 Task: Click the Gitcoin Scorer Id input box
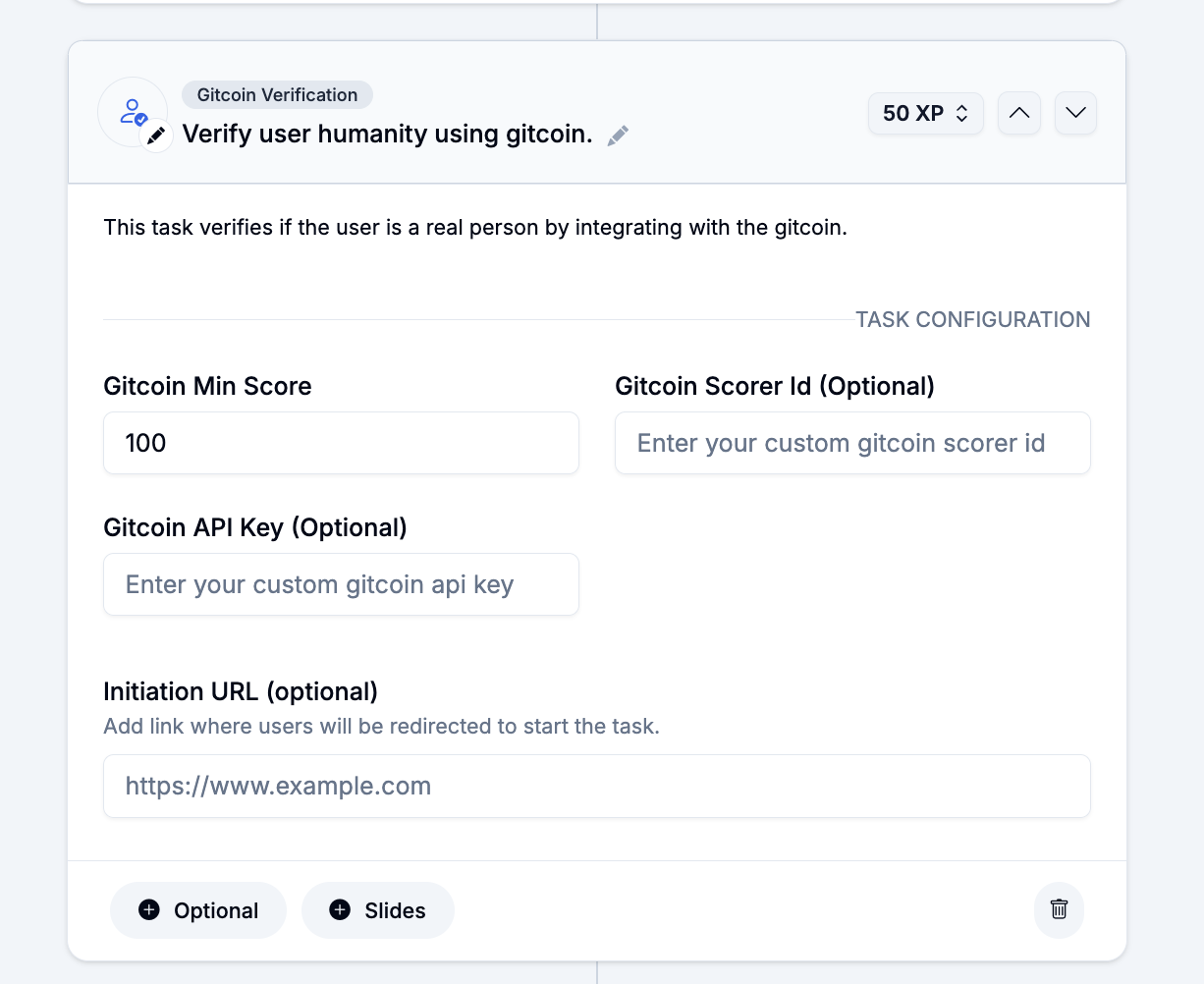(851, 443)
